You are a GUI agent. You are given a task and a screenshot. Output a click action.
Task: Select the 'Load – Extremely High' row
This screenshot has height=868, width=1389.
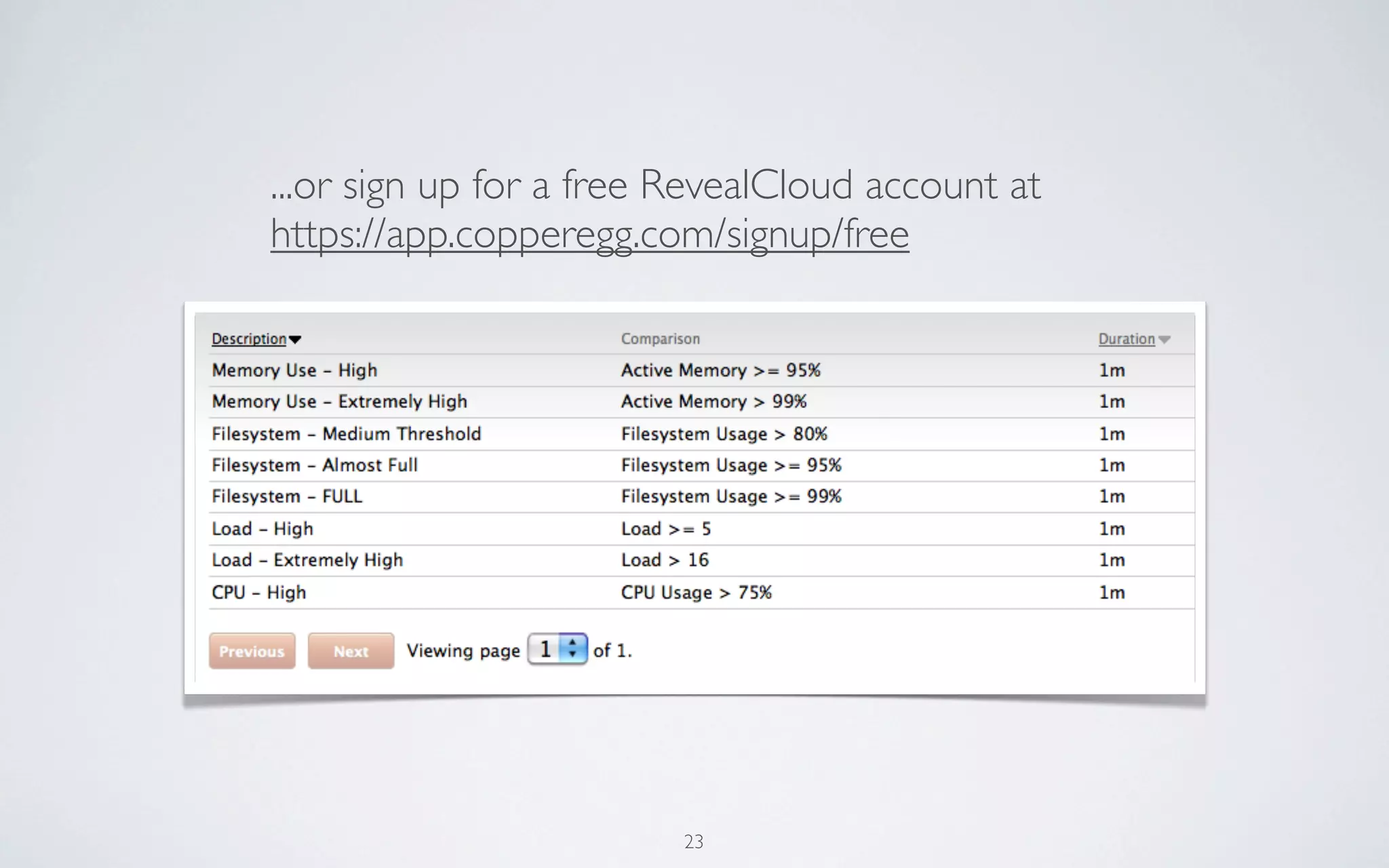tap(701, 561)
